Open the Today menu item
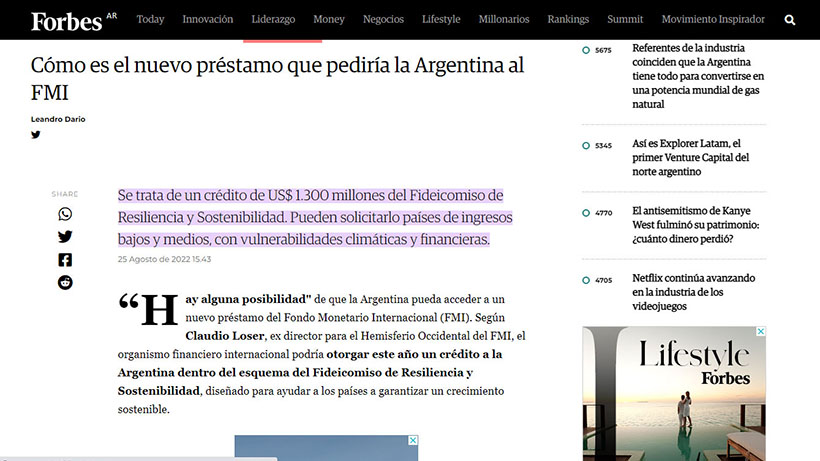820x461 pixels. pyautogui.click(x=150, y=19)
